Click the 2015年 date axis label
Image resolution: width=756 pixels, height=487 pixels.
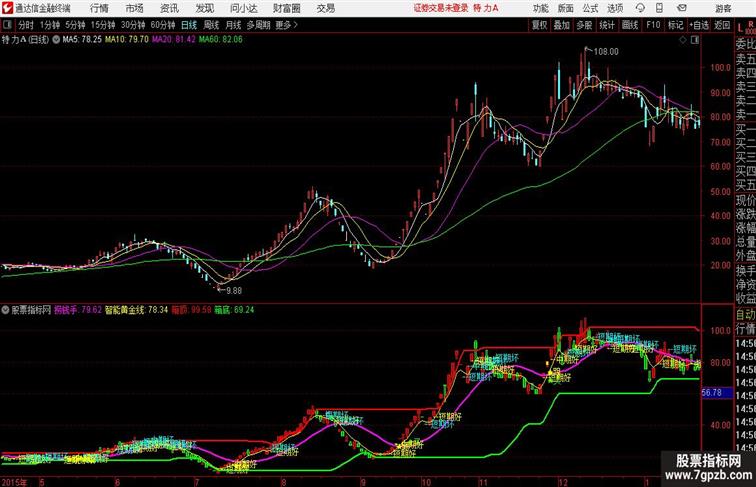tap(15, 482)
